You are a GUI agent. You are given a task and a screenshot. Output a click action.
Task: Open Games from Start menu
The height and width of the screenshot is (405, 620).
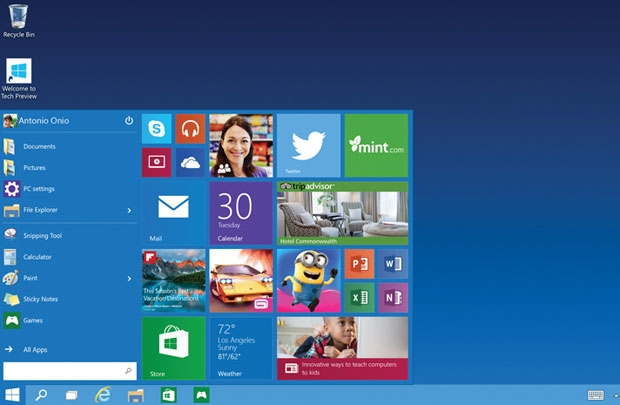[x=69, y=320]
